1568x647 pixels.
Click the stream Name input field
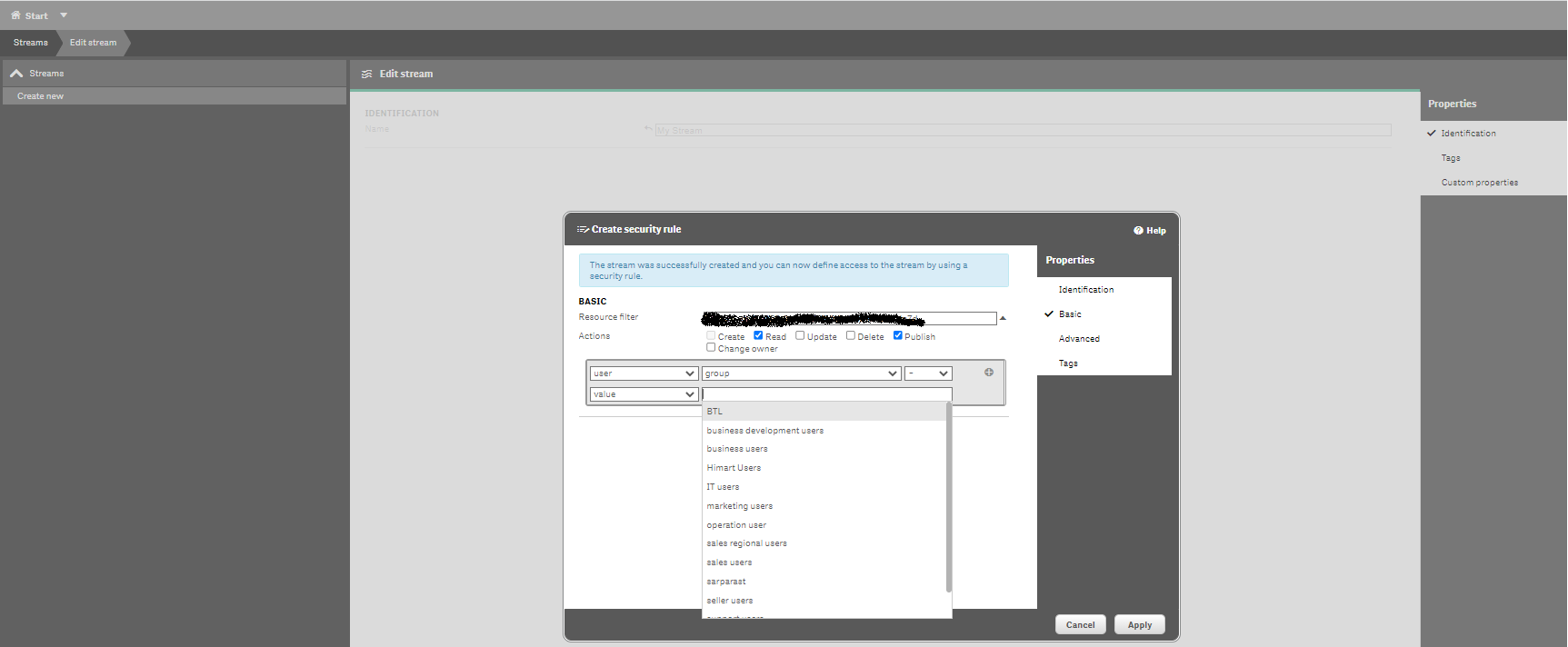[1023, 131]
